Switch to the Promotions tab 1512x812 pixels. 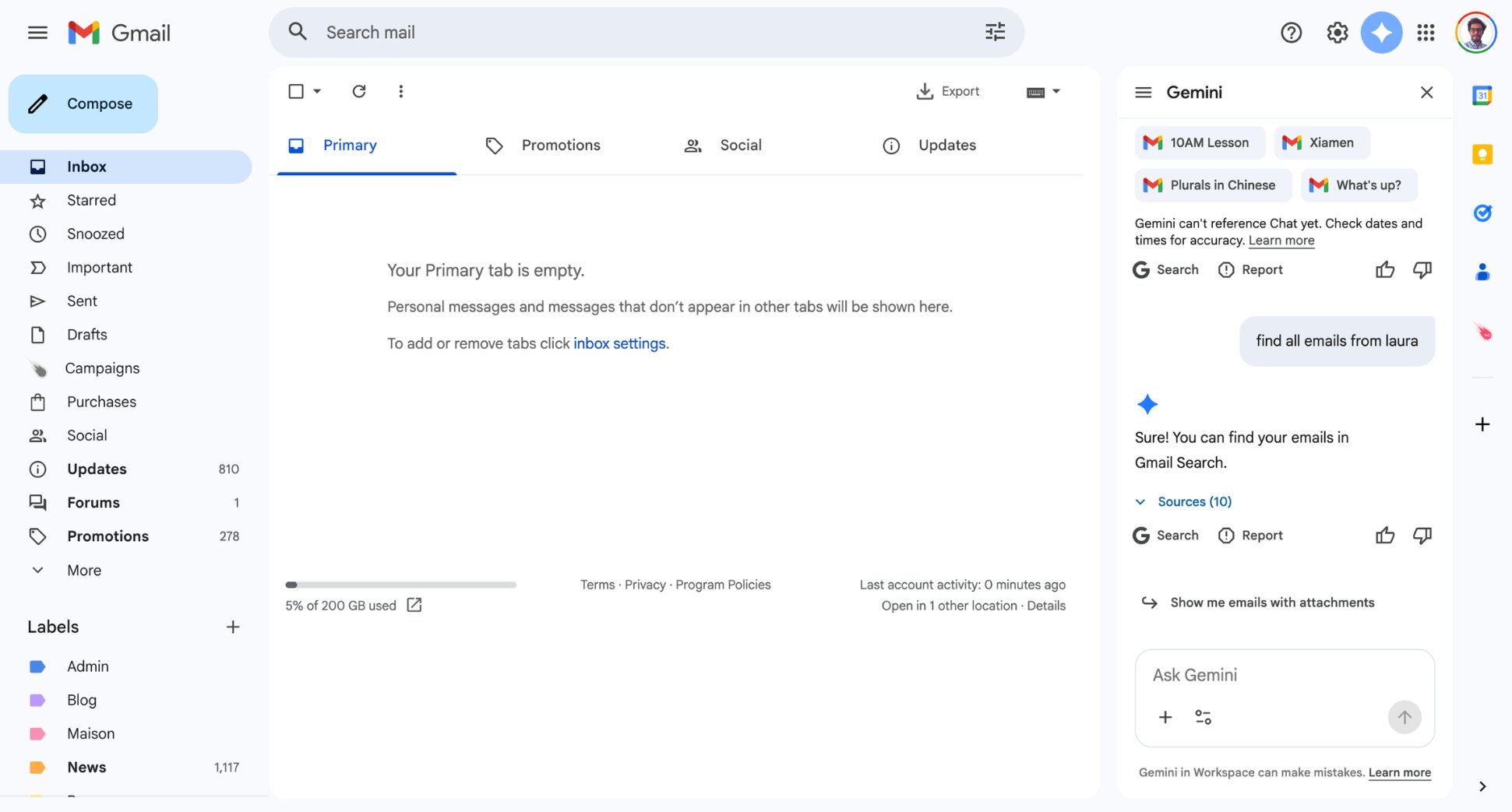click(561, 145)
